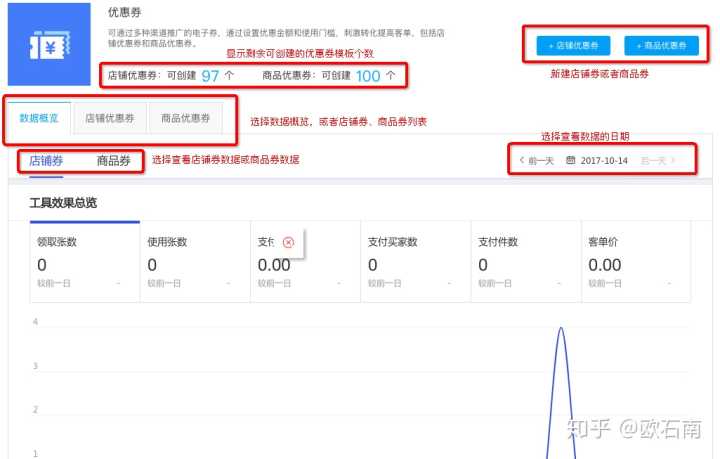Go to next day via 后一天

652,160
